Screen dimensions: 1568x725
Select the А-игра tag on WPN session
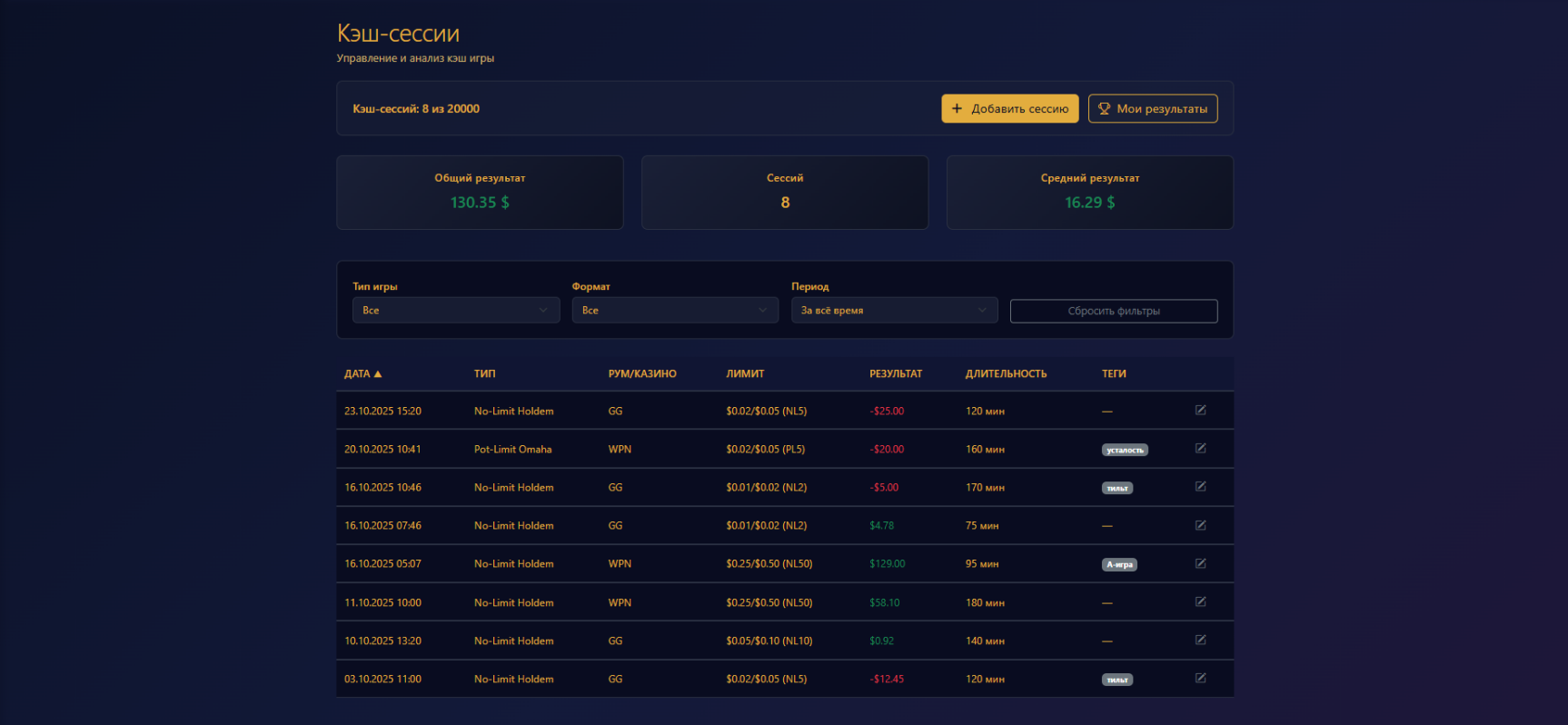tap(1119, 565)
